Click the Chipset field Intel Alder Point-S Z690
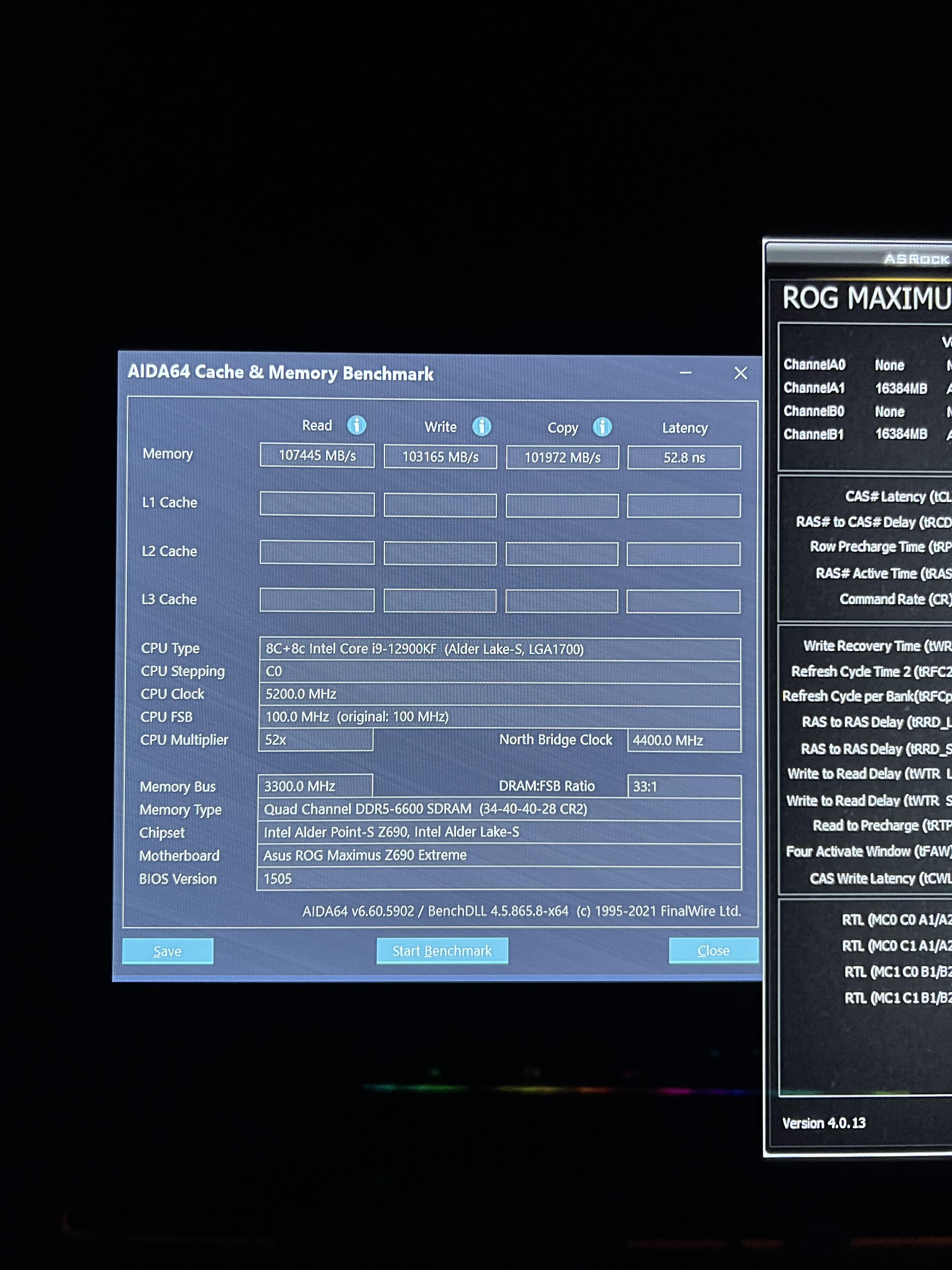This screenshot has width=952, height=1270. pos(499,832)
